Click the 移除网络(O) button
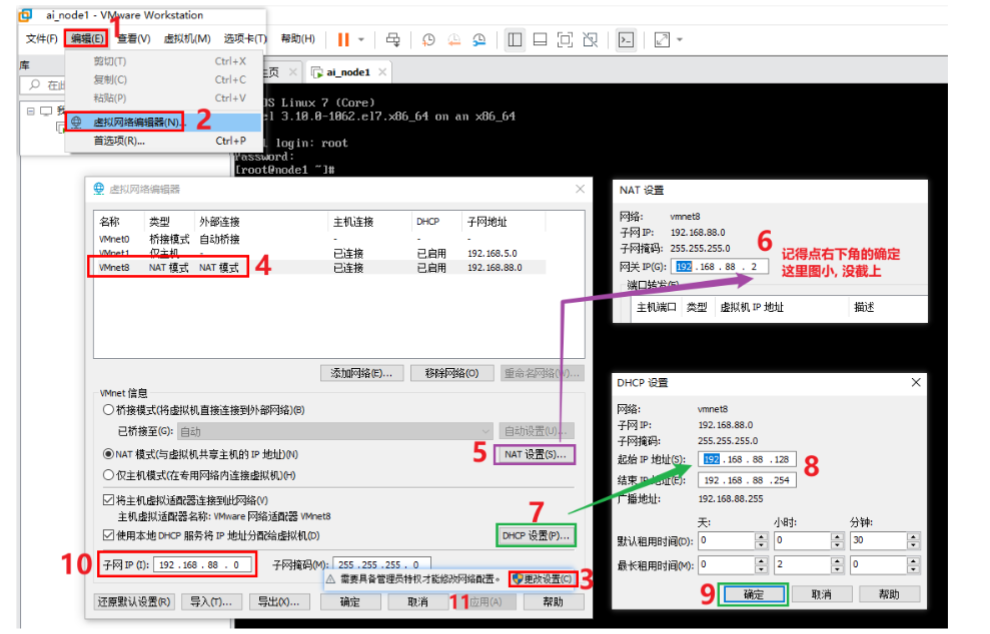The width and height of the screenshot is (990, 634). [452, 373]
